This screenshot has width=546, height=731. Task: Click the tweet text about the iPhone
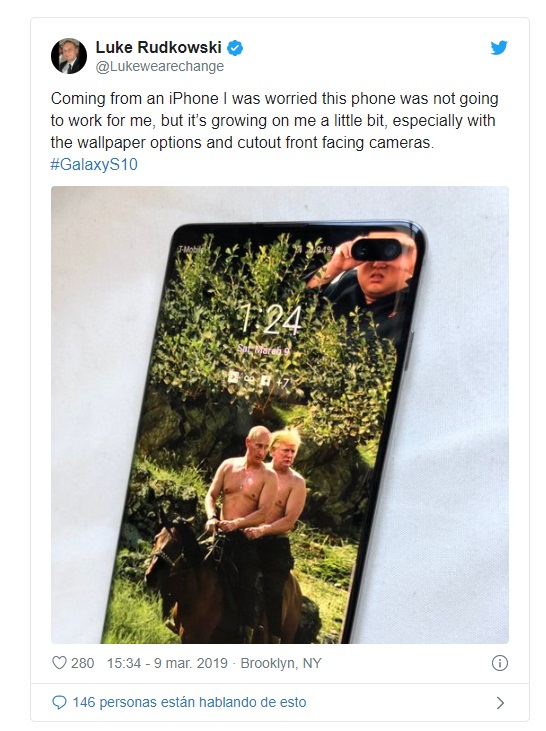tap(275, 120)
